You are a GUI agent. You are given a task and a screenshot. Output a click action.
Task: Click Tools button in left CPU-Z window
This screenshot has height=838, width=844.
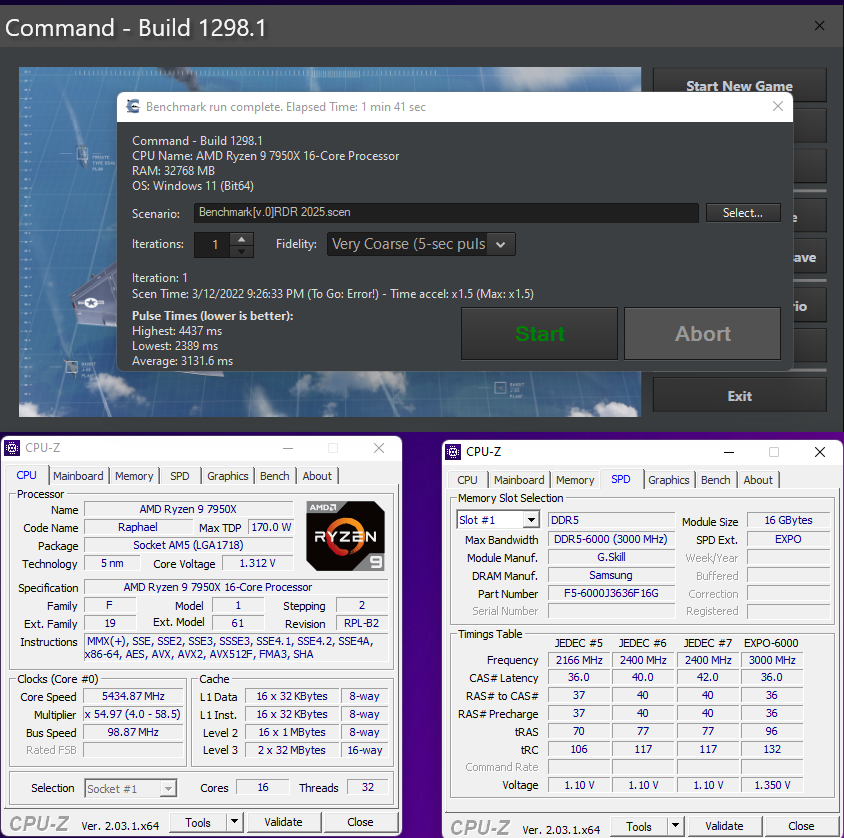click(x=198, y=822)
